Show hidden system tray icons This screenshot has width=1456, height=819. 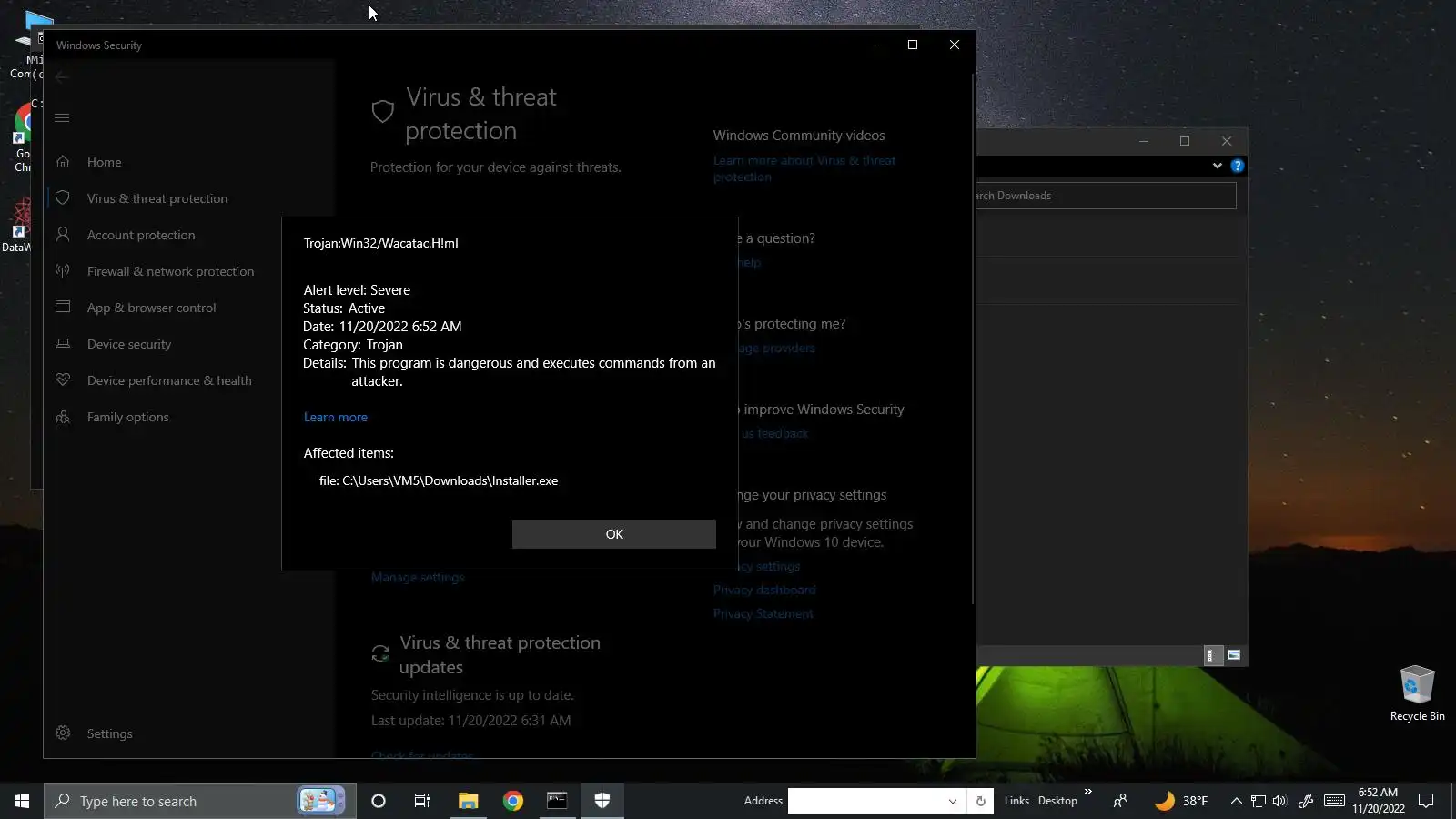(1236, 801)
